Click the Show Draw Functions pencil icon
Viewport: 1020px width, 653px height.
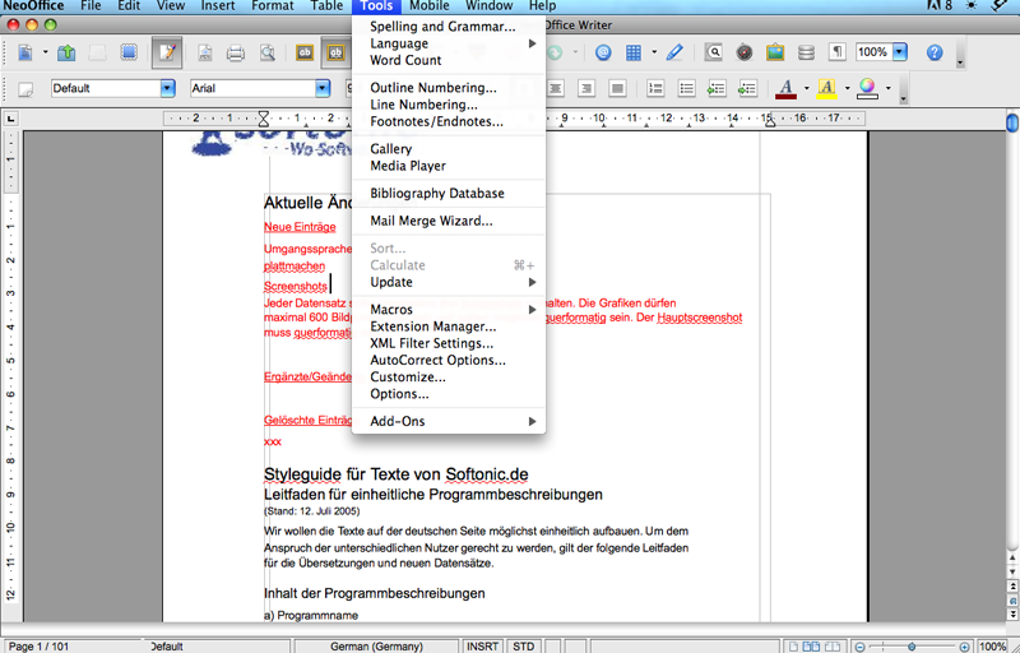tap(675, 52)
